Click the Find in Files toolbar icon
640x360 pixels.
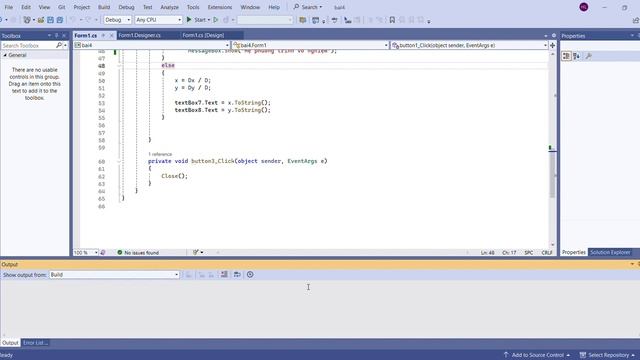pyautogui.click(x=302, y=20)
